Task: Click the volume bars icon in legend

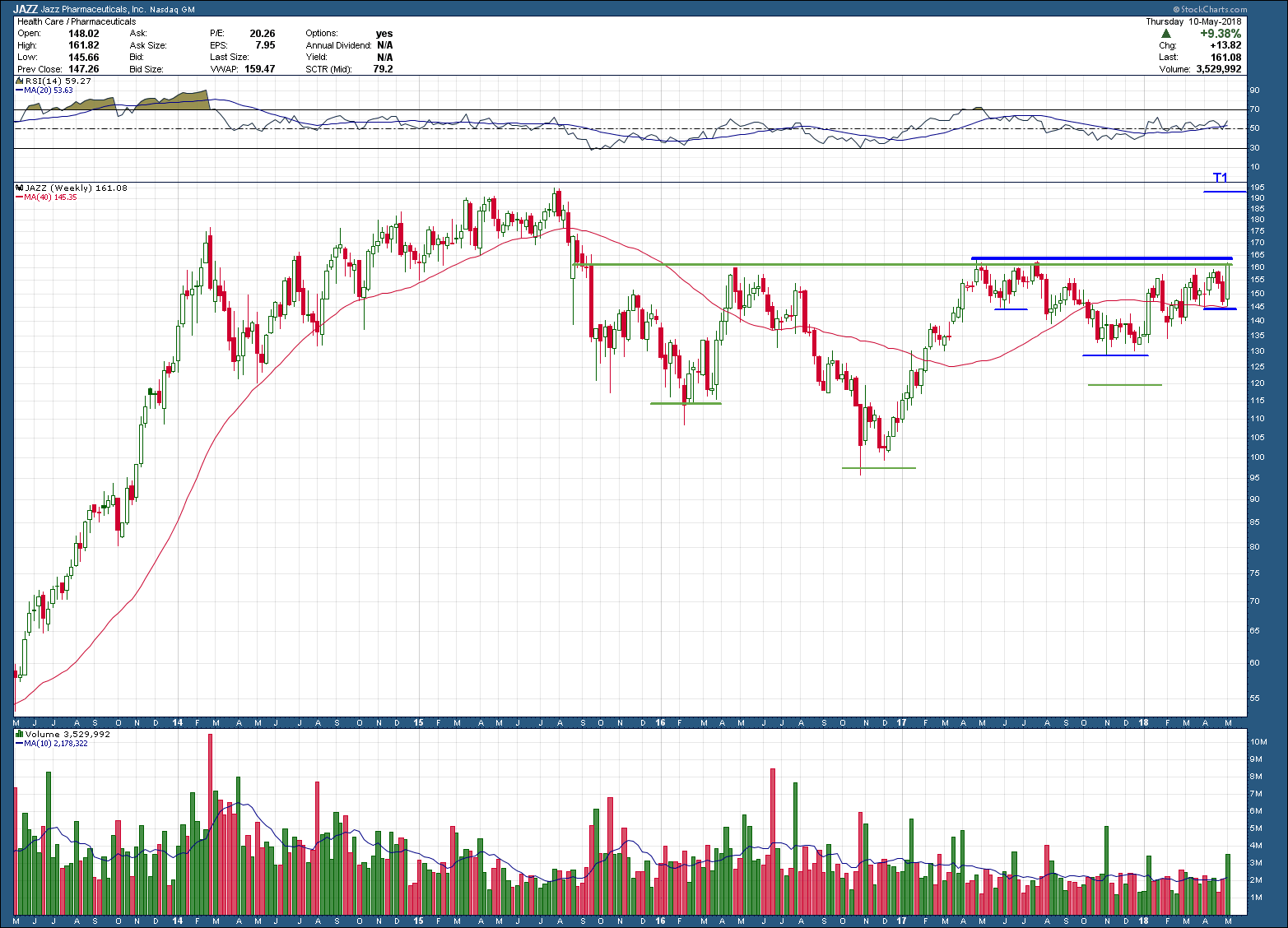Action: [x=19, y=734]
